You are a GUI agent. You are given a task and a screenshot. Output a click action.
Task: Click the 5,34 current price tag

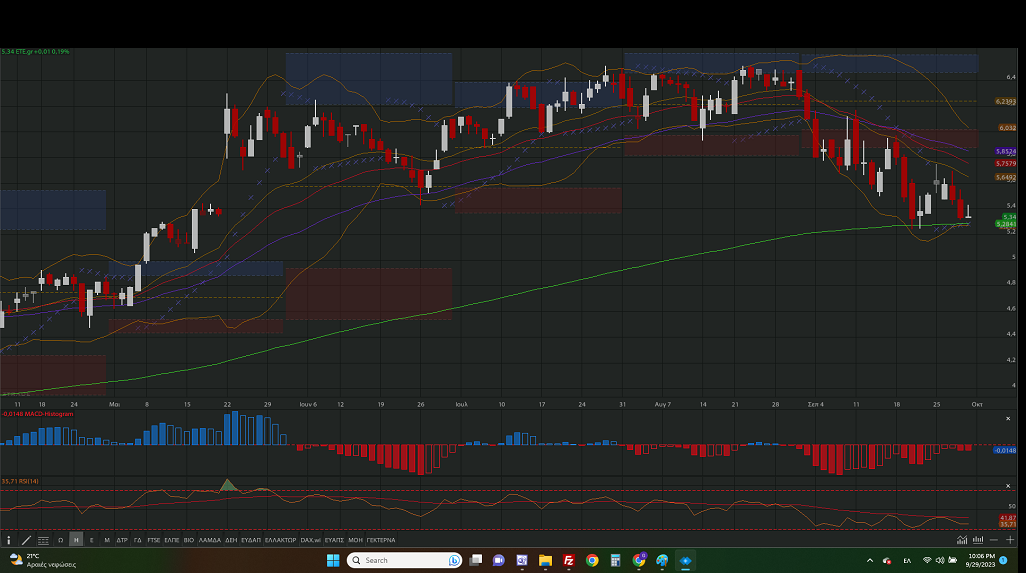pos(1008,217)
